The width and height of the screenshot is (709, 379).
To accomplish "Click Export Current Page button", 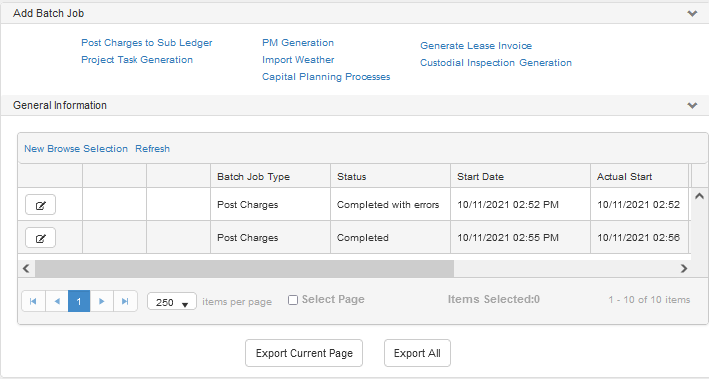I will [304, 353].
